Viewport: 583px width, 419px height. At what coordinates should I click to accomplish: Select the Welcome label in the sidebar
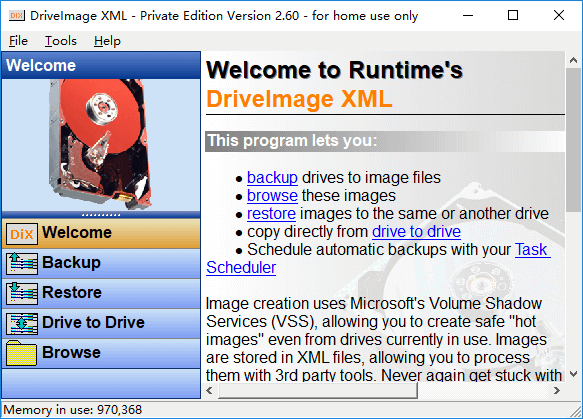pos(77,233)
